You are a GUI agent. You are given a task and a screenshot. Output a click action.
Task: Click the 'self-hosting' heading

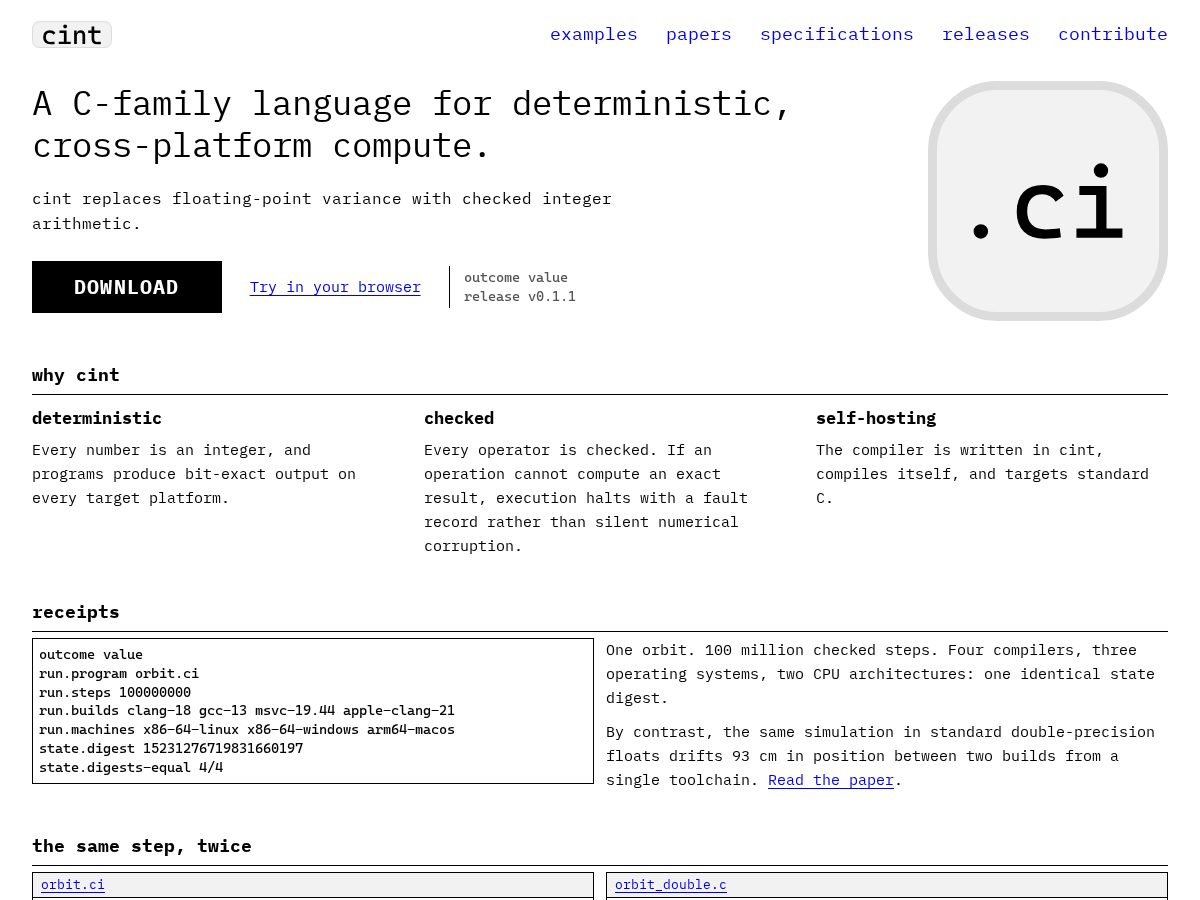coord(876,418)
